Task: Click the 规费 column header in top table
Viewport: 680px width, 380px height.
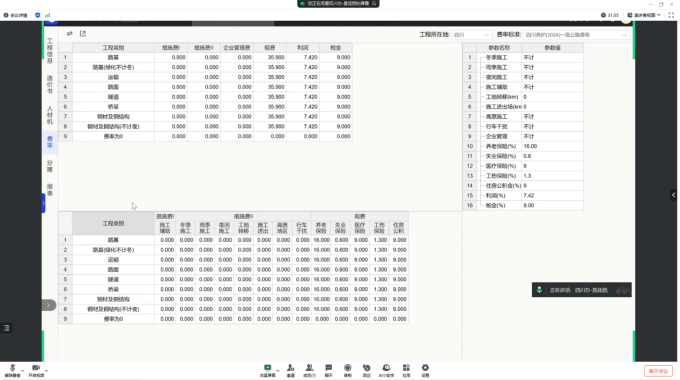Action: [x=270, y=48]
